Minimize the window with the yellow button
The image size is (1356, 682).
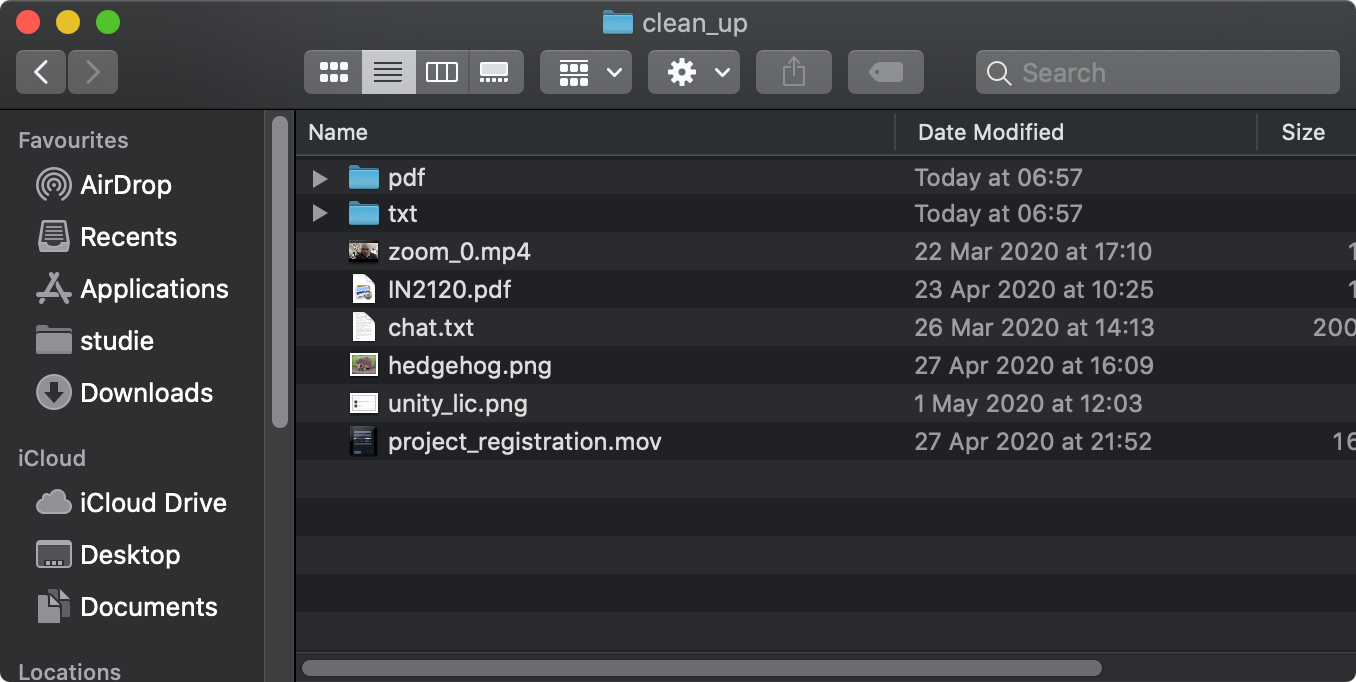[x=68, y=22]
